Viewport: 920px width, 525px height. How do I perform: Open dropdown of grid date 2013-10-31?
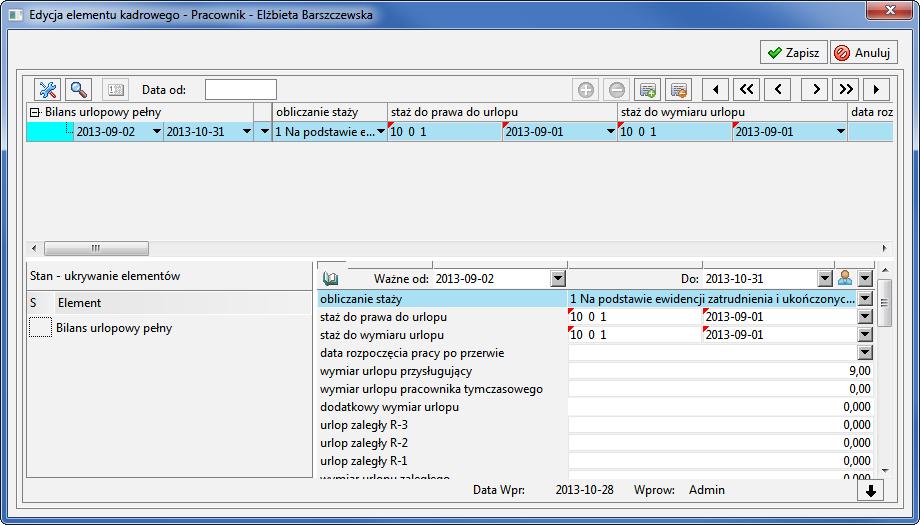click(x=246, y=132)
